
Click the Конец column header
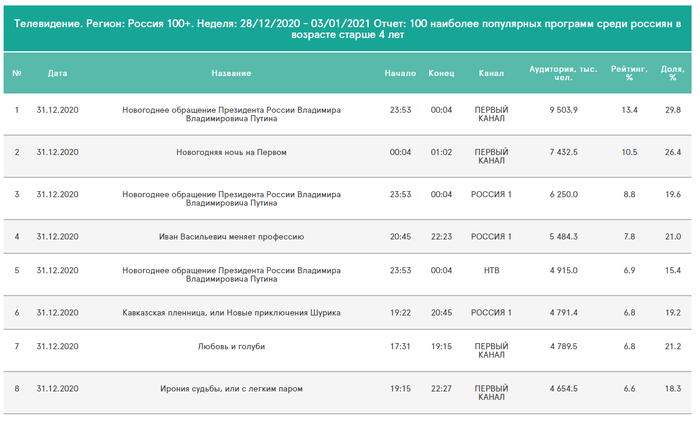click(441, 73)
